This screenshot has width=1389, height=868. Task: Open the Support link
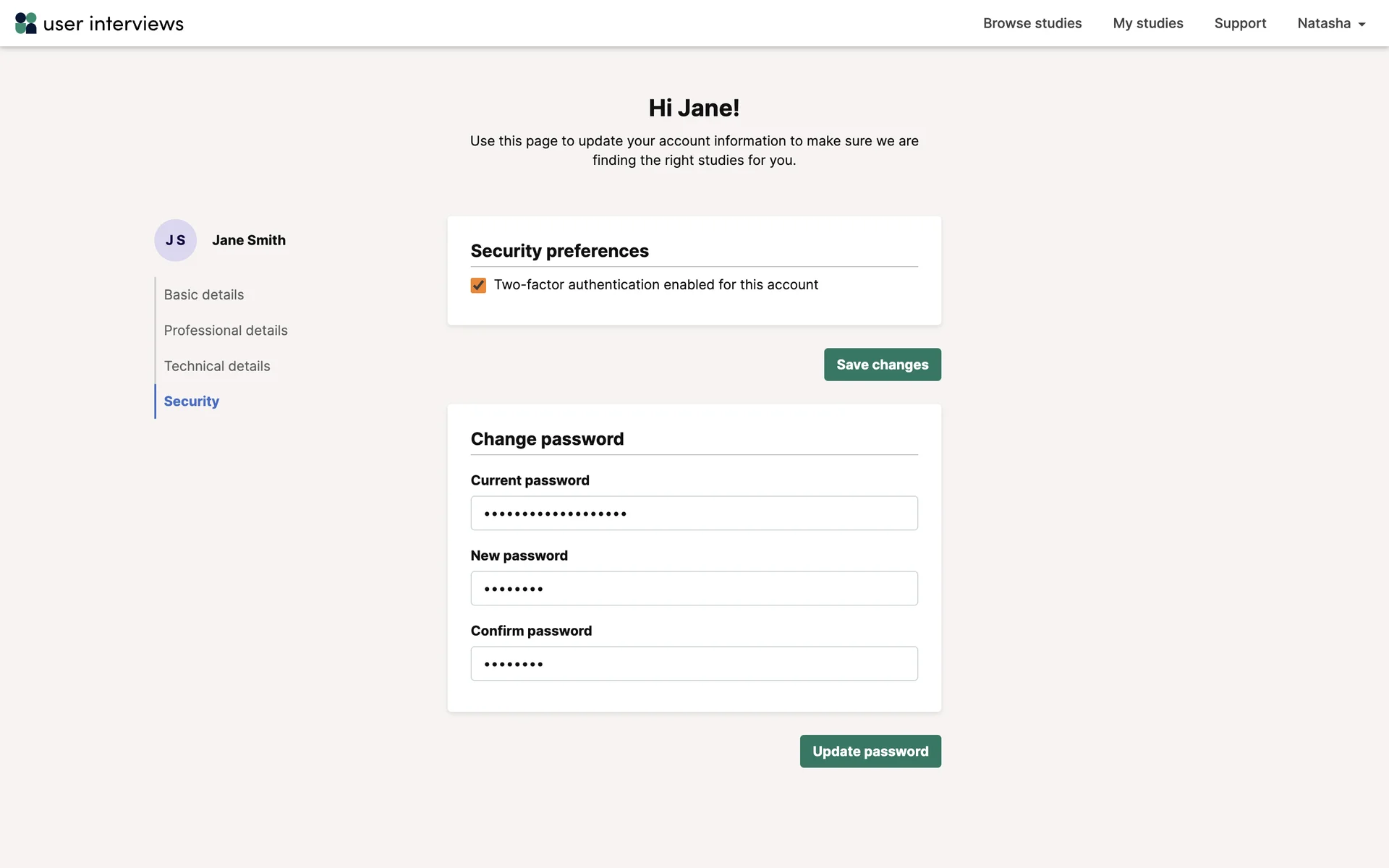tap(1240, 23)
